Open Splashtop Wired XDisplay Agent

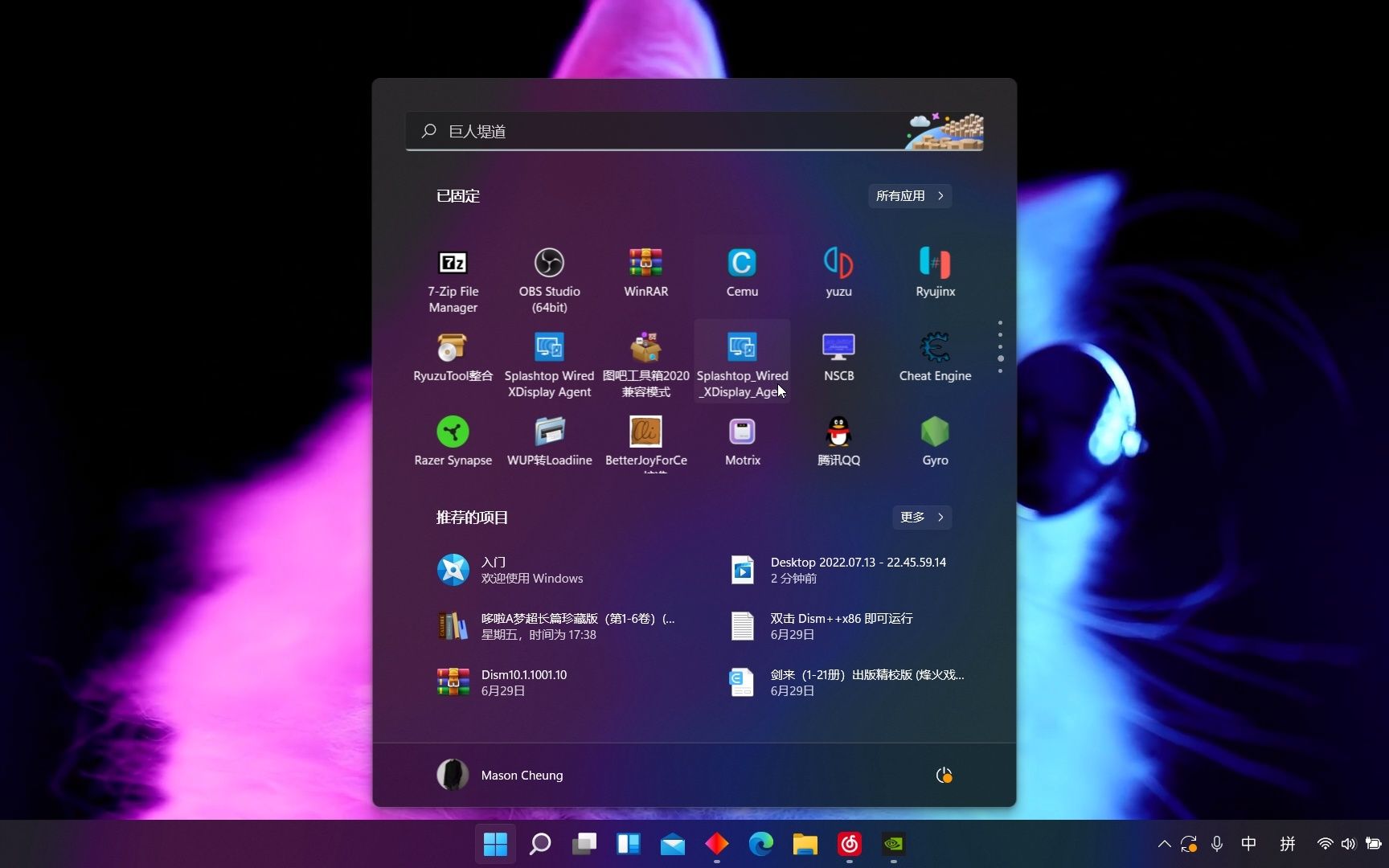coord(549,364)
